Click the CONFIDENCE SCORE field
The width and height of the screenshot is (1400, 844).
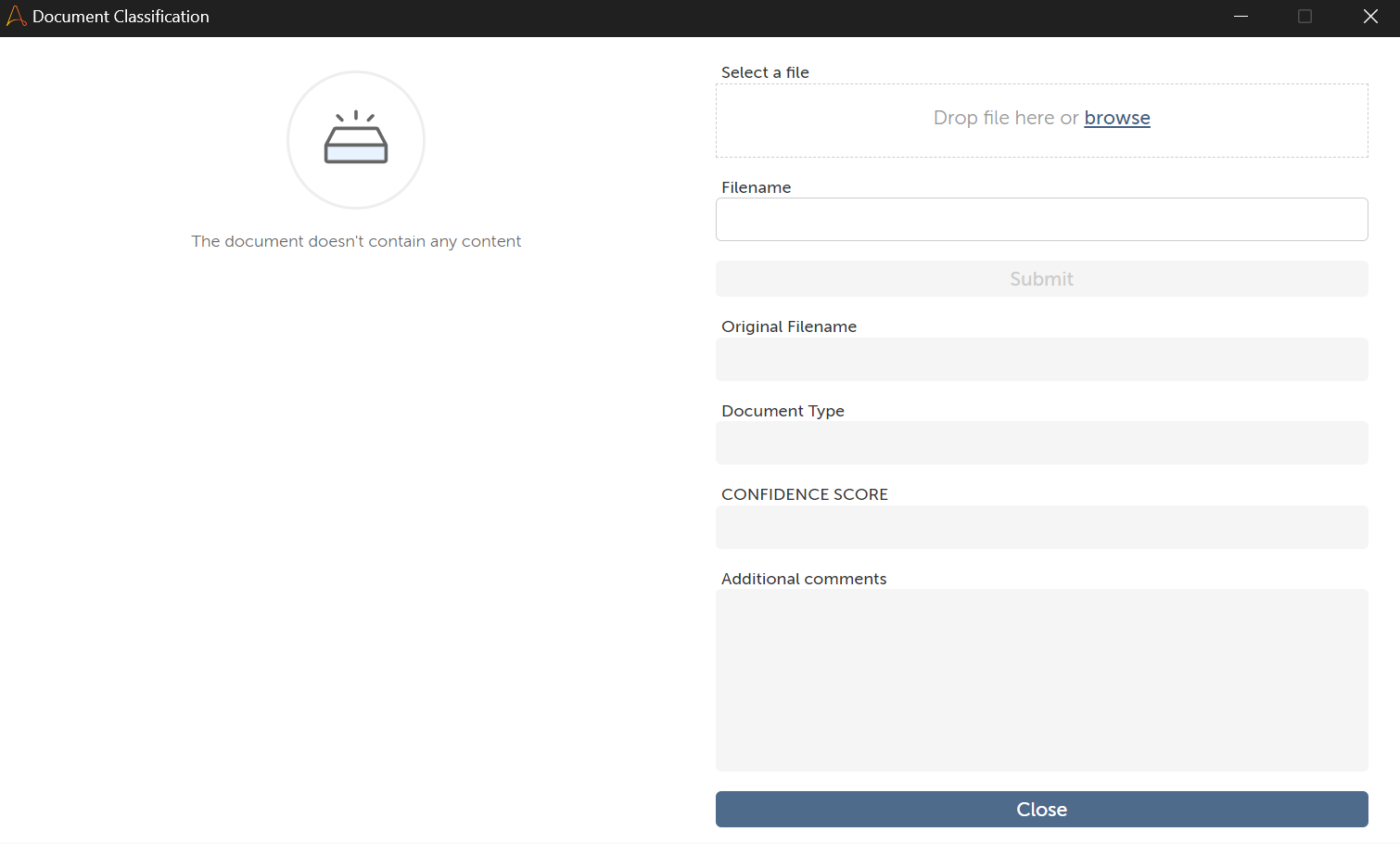coord(1041,528)
